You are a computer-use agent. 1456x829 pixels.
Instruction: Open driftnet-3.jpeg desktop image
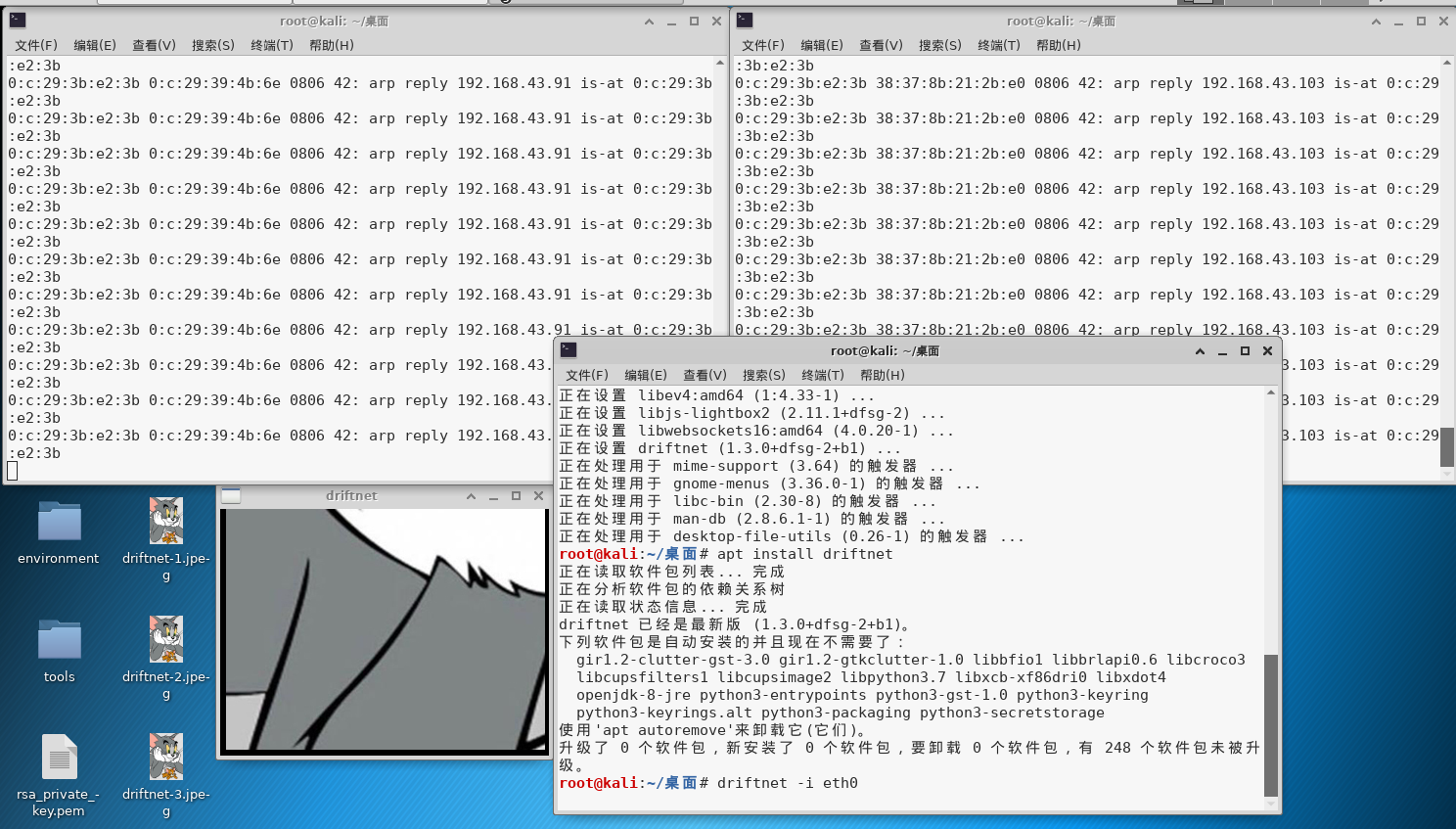pos(166,757)
